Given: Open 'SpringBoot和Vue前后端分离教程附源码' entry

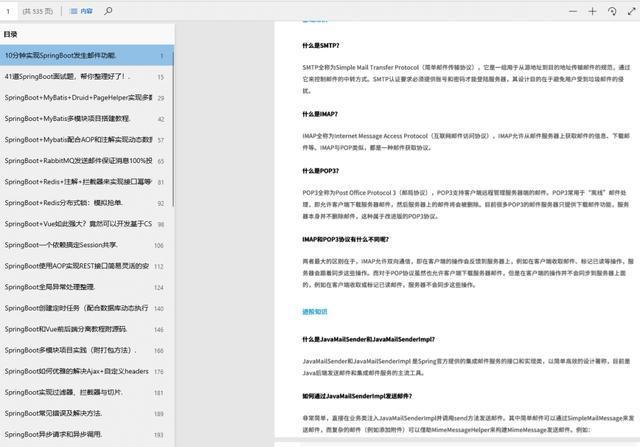Looking at the screenshot, I should click(87, 329).
